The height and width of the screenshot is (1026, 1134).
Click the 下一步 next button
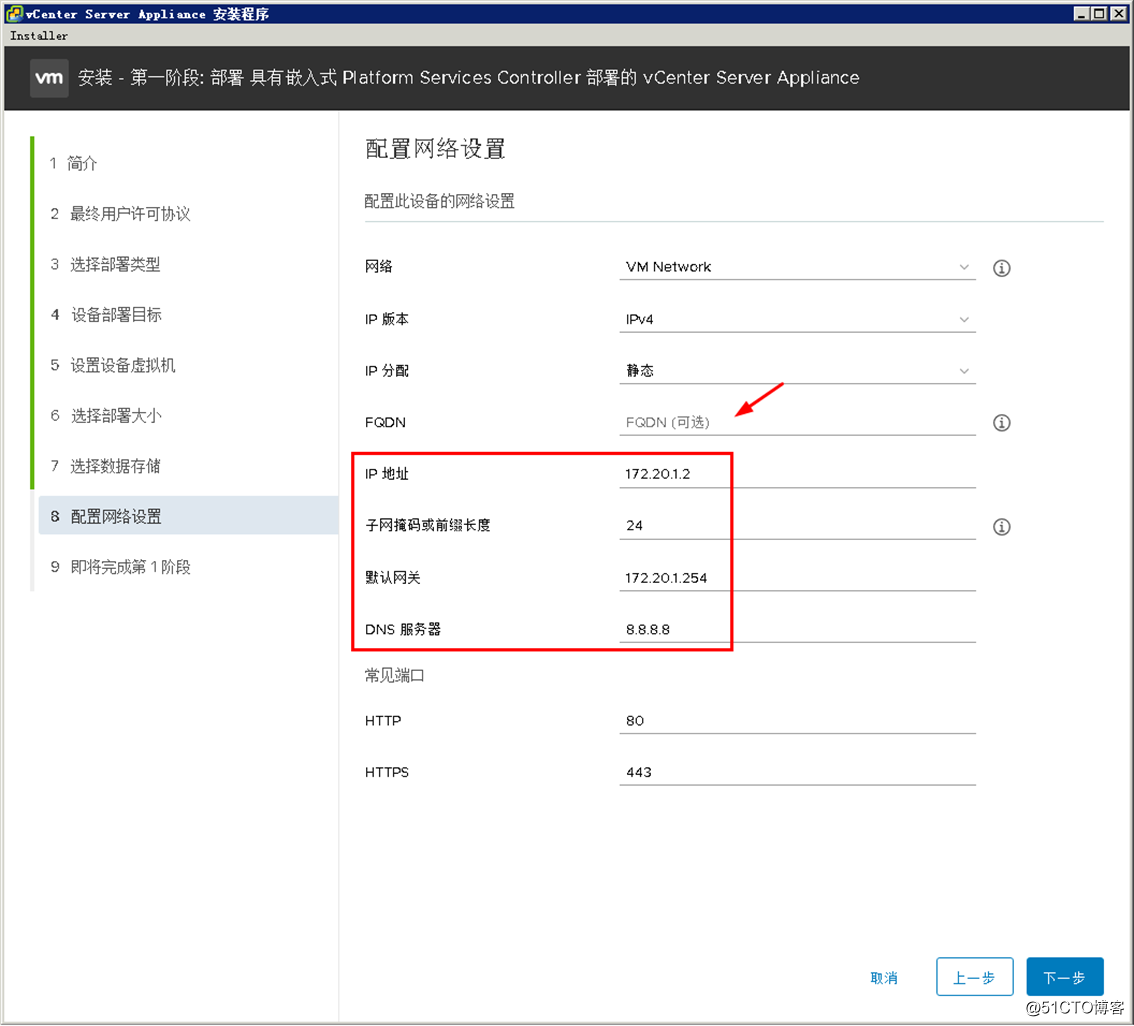[1065, 978]
